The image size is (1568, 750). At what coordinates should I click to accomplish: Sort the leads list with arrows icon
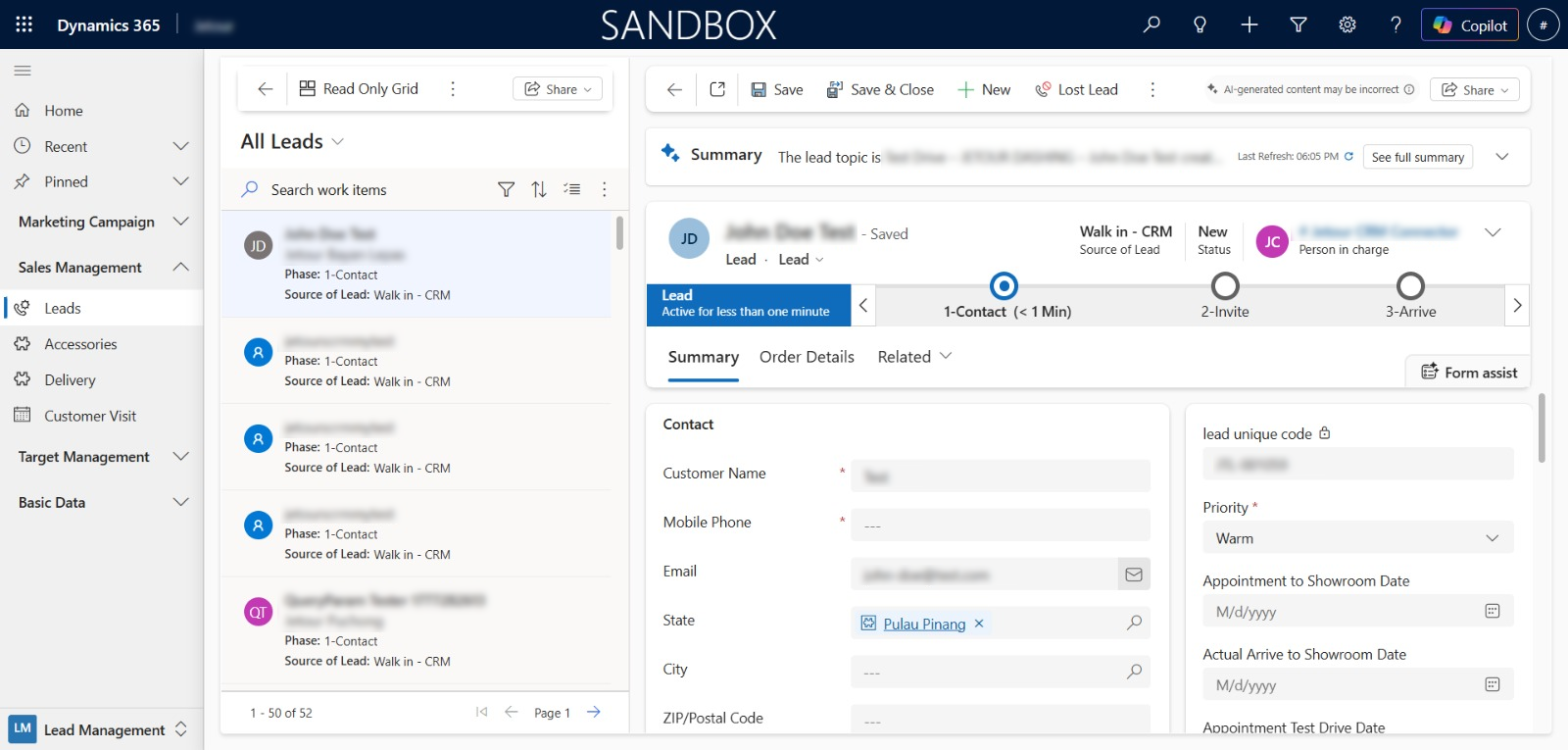(539, 189)
